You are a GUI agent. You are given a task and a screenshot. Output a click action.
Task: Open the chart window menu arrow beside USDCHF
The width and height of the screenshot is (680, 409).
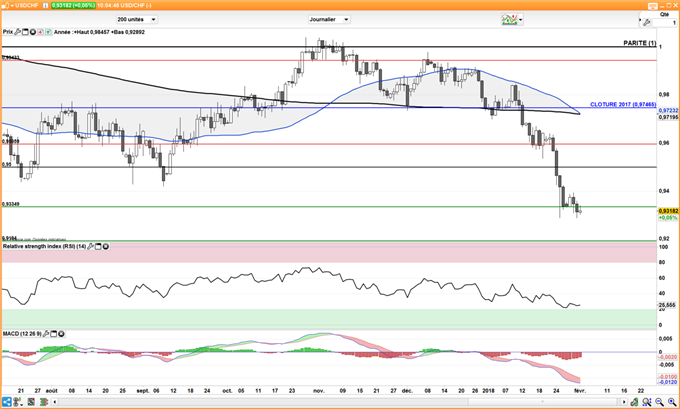tap(12, 5)
